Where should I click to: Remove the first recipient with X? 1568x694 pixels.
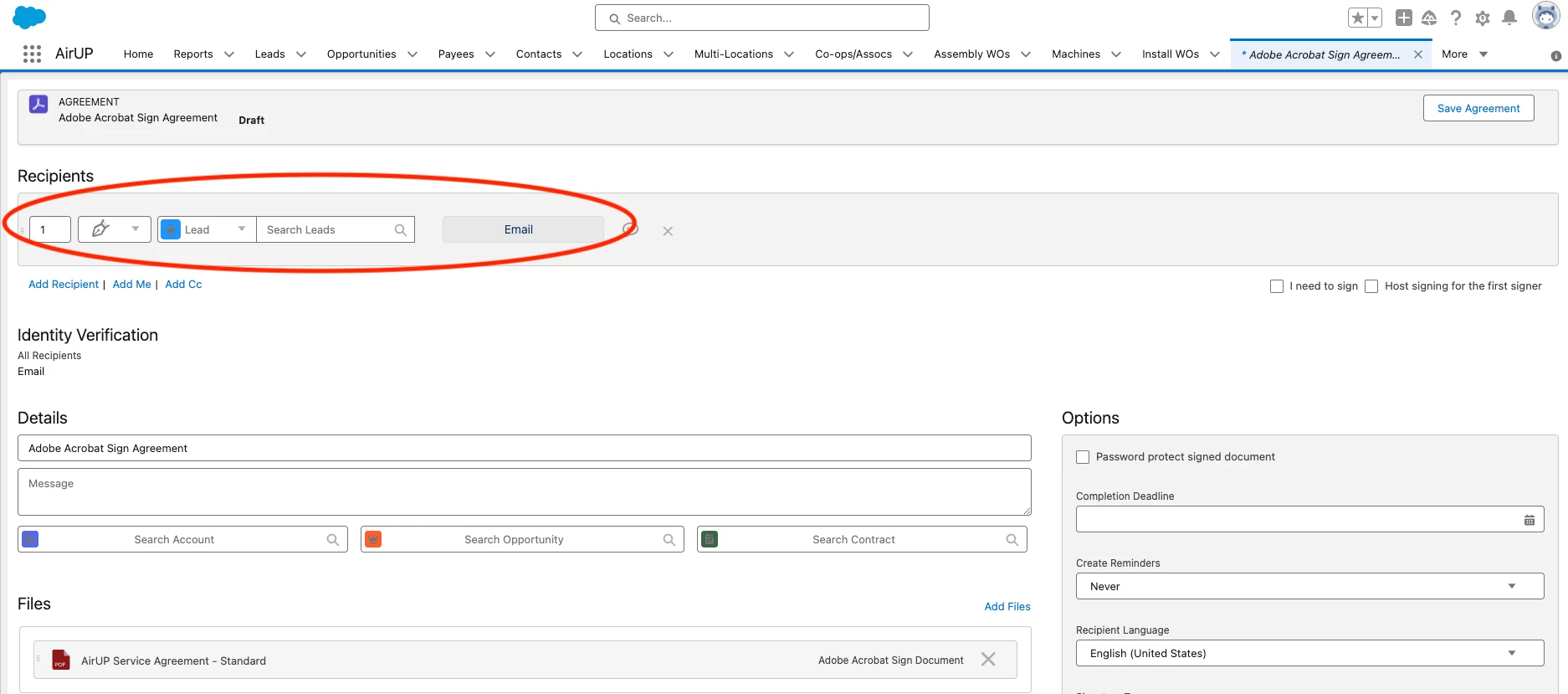click(668, 231)
